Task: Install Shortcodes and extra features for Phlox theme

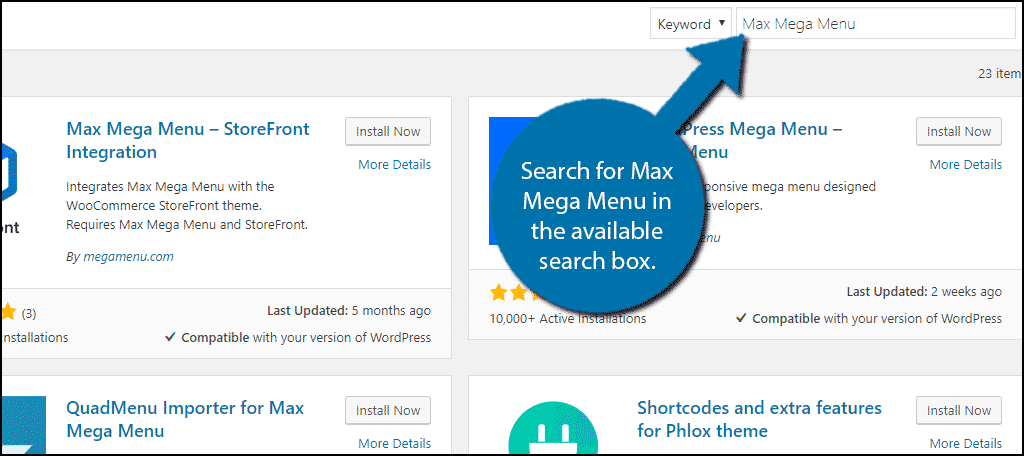Action: 959,410
